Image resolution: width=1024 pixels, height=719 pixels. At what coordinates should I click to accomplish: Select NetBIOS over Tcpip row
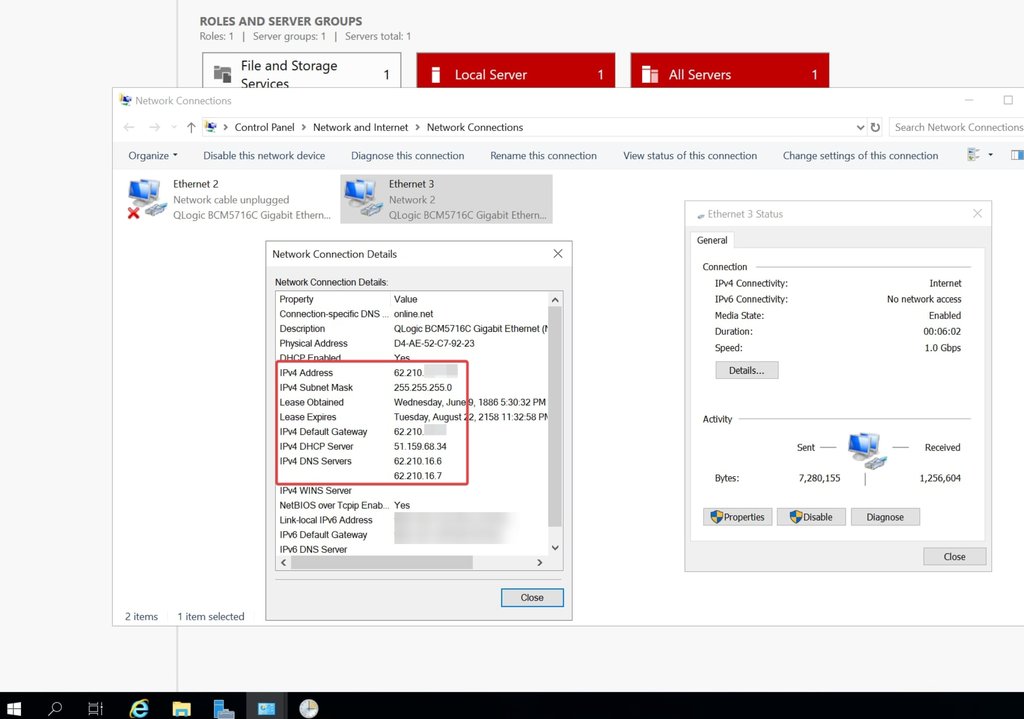(x=412, y=505)
